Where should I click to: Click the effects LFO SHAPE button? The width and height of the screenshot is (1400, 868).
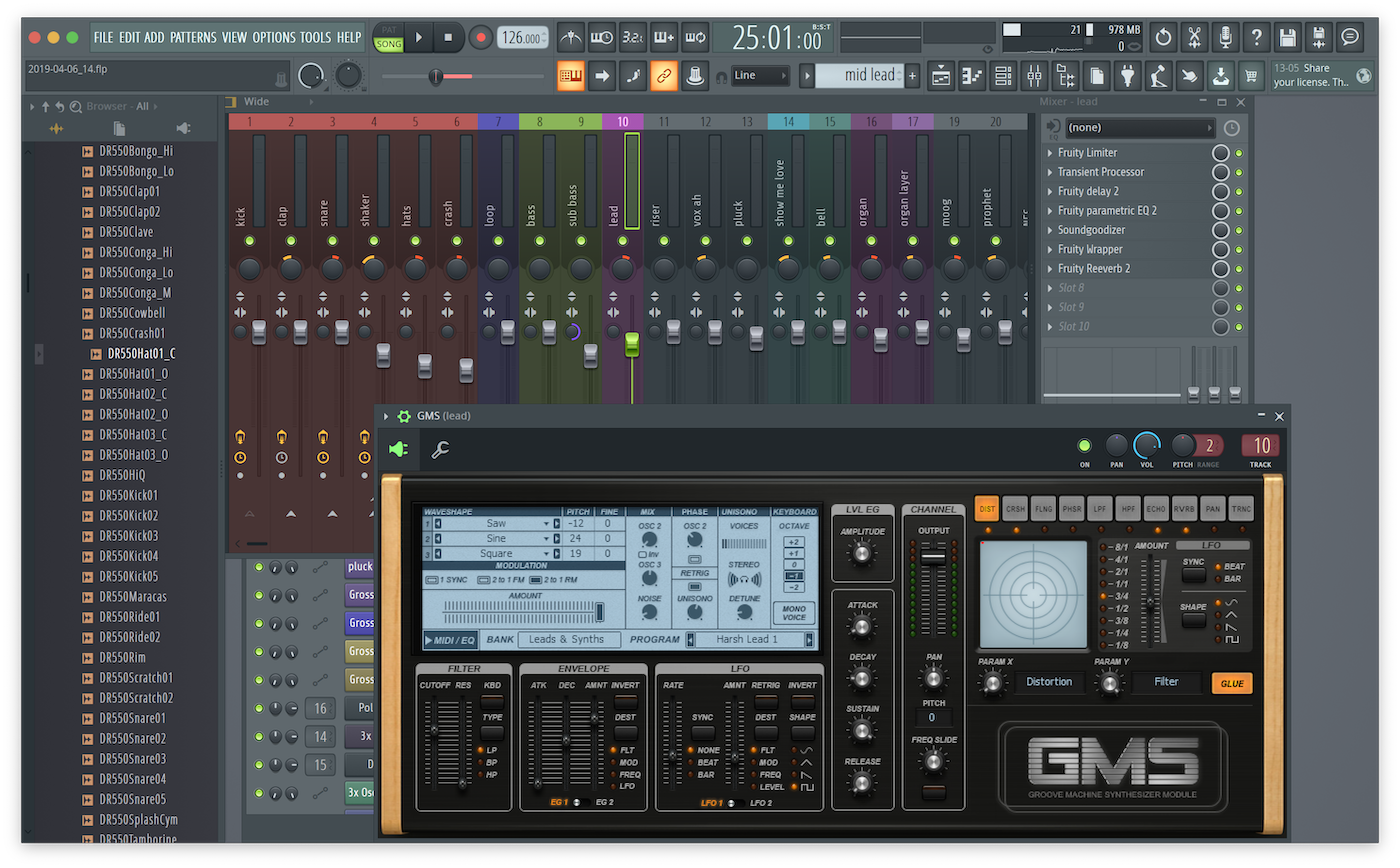point(1194,620)
